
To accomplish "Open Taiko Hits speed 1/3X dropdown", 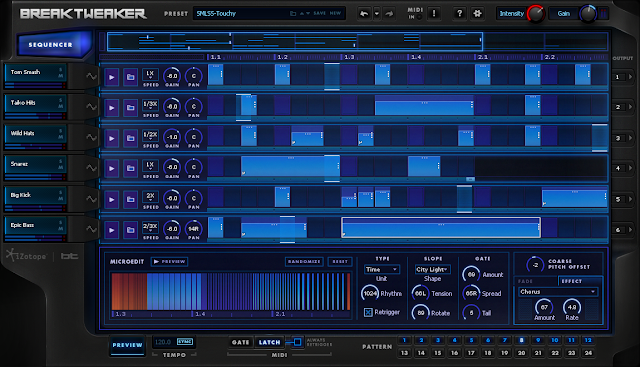I will (x=150, y=105).
